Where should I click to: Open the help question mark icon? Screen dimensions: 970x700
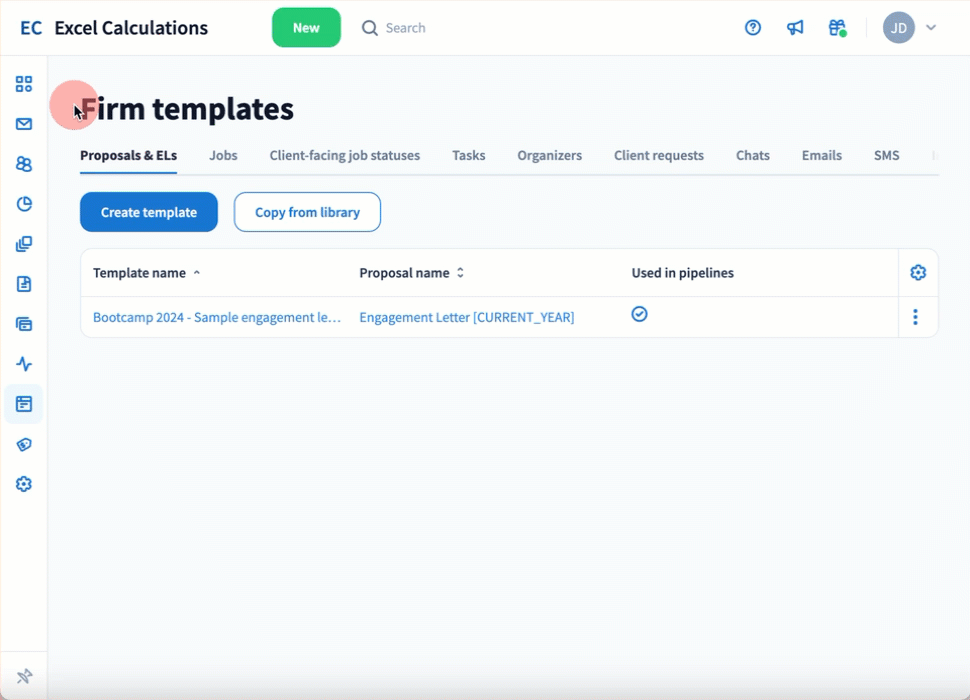tap(753, 28)
